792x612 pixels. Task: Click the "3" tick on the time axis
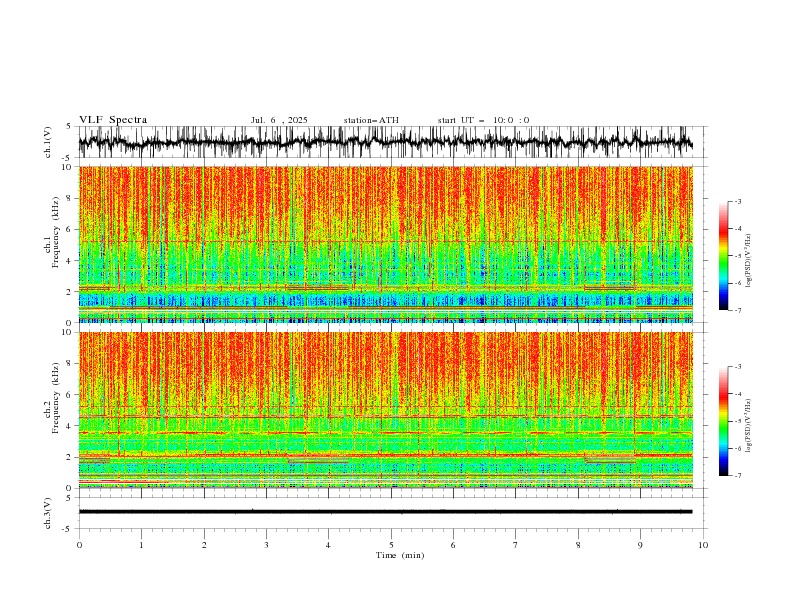coord(266,545)
